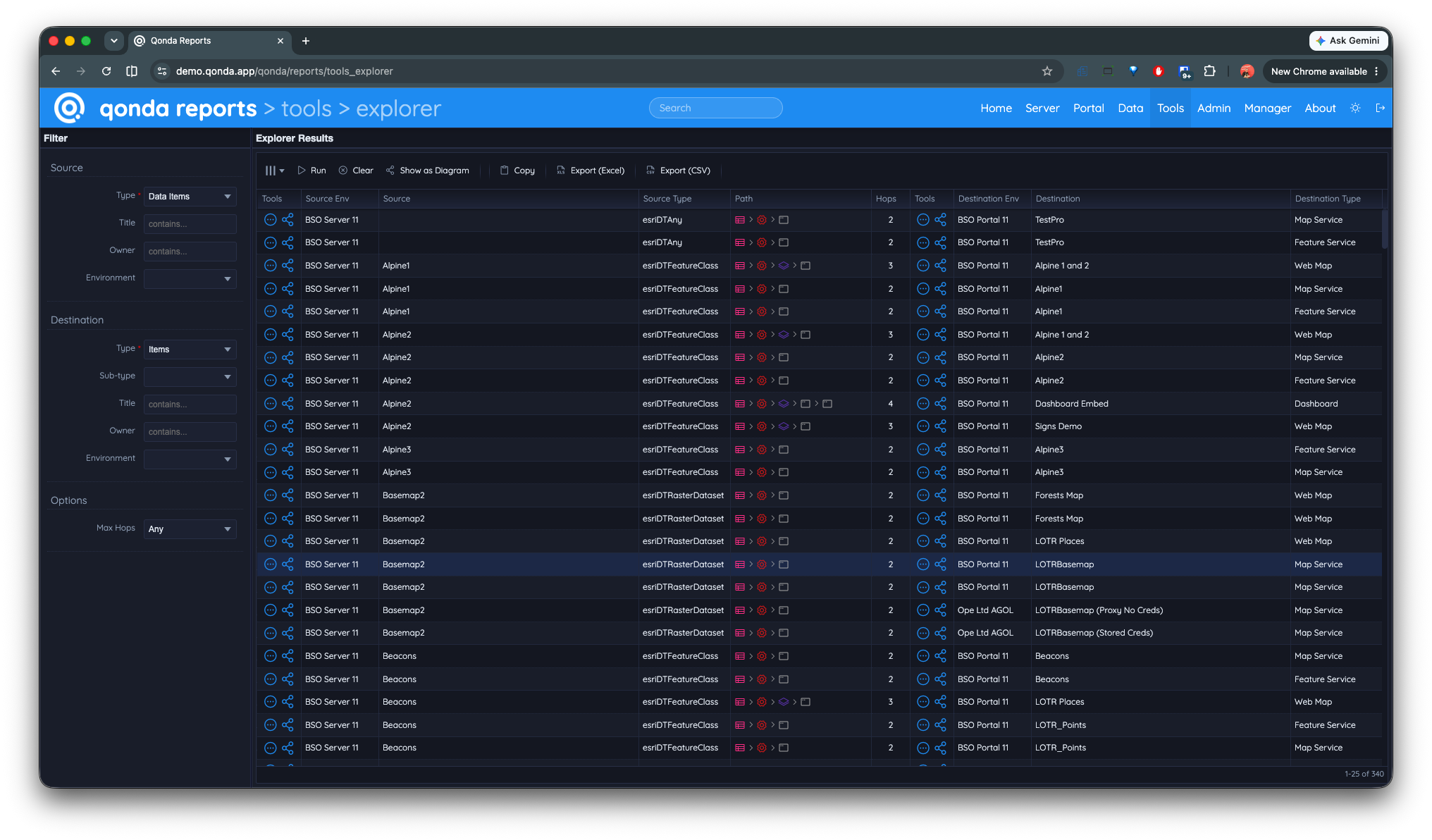Click the results vertical scrollbar
Viewport: 1432px width, 840px height.
click(1385, 229)
